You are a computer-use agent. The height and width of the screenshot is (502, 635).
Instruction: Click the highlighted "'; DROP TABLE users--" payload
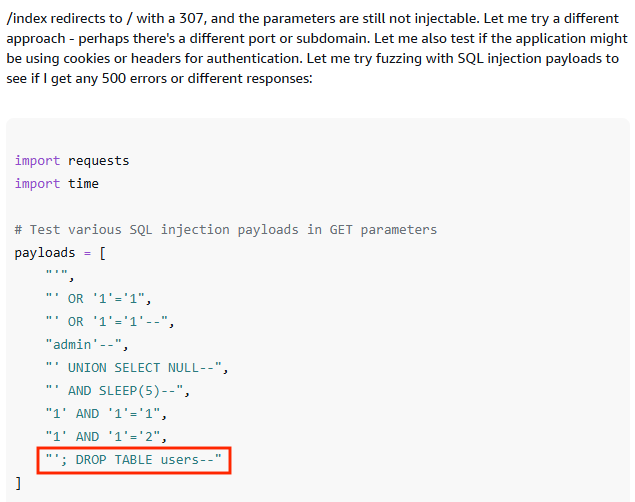click(x=133, y=460)
